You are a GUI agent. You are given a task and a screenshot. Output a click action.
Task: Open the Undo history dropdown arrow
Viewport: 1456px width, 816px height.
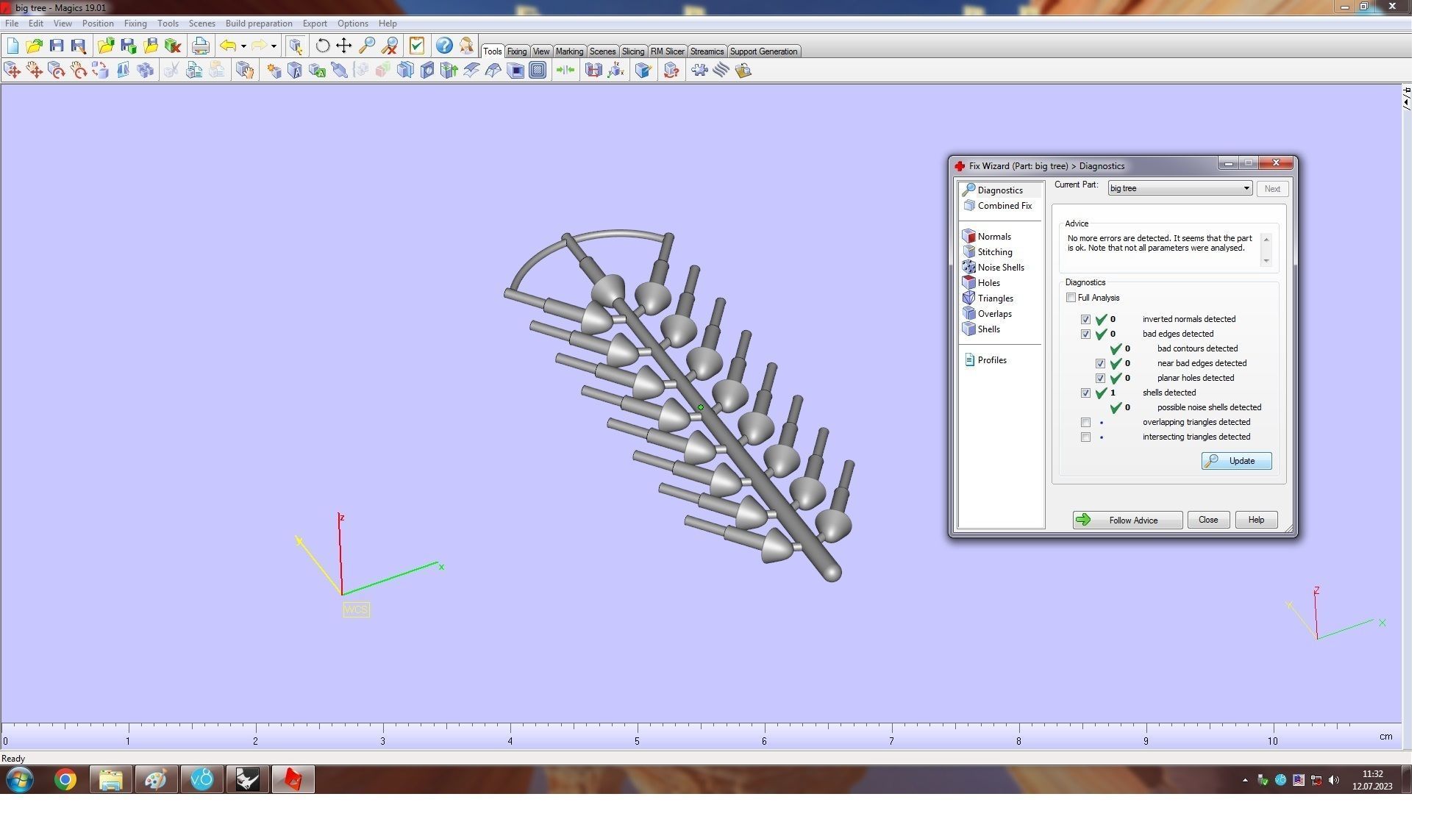point(243,46)
